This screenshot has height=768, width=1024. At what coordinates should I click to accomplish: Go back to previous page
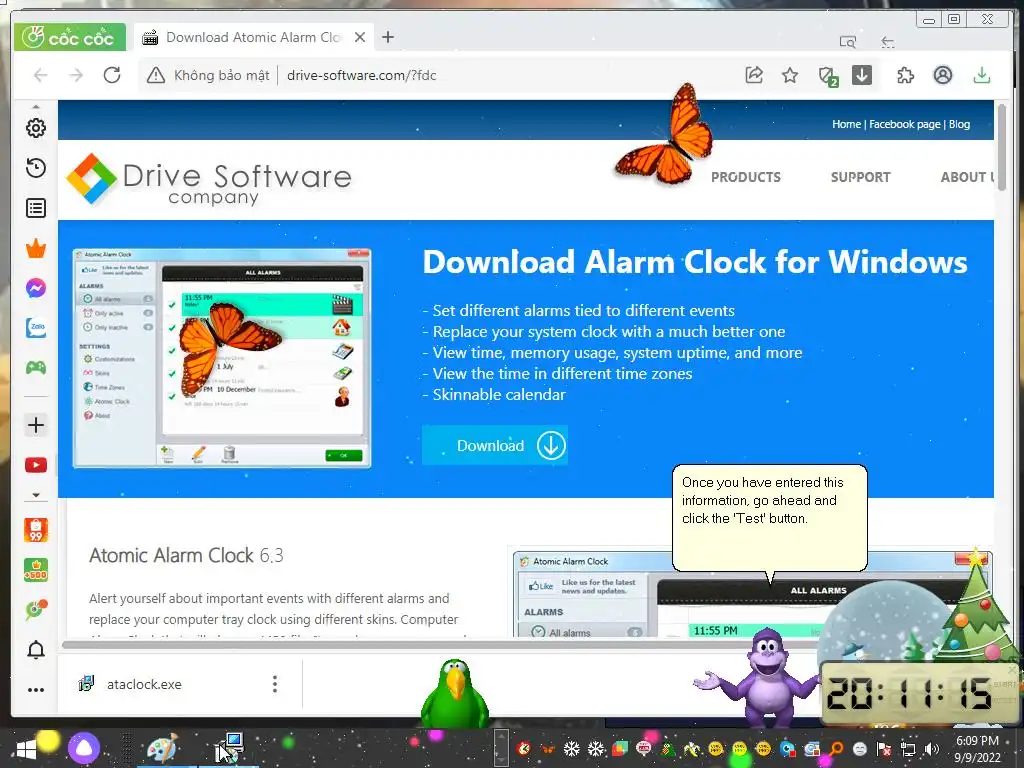[x=40, y=75]
